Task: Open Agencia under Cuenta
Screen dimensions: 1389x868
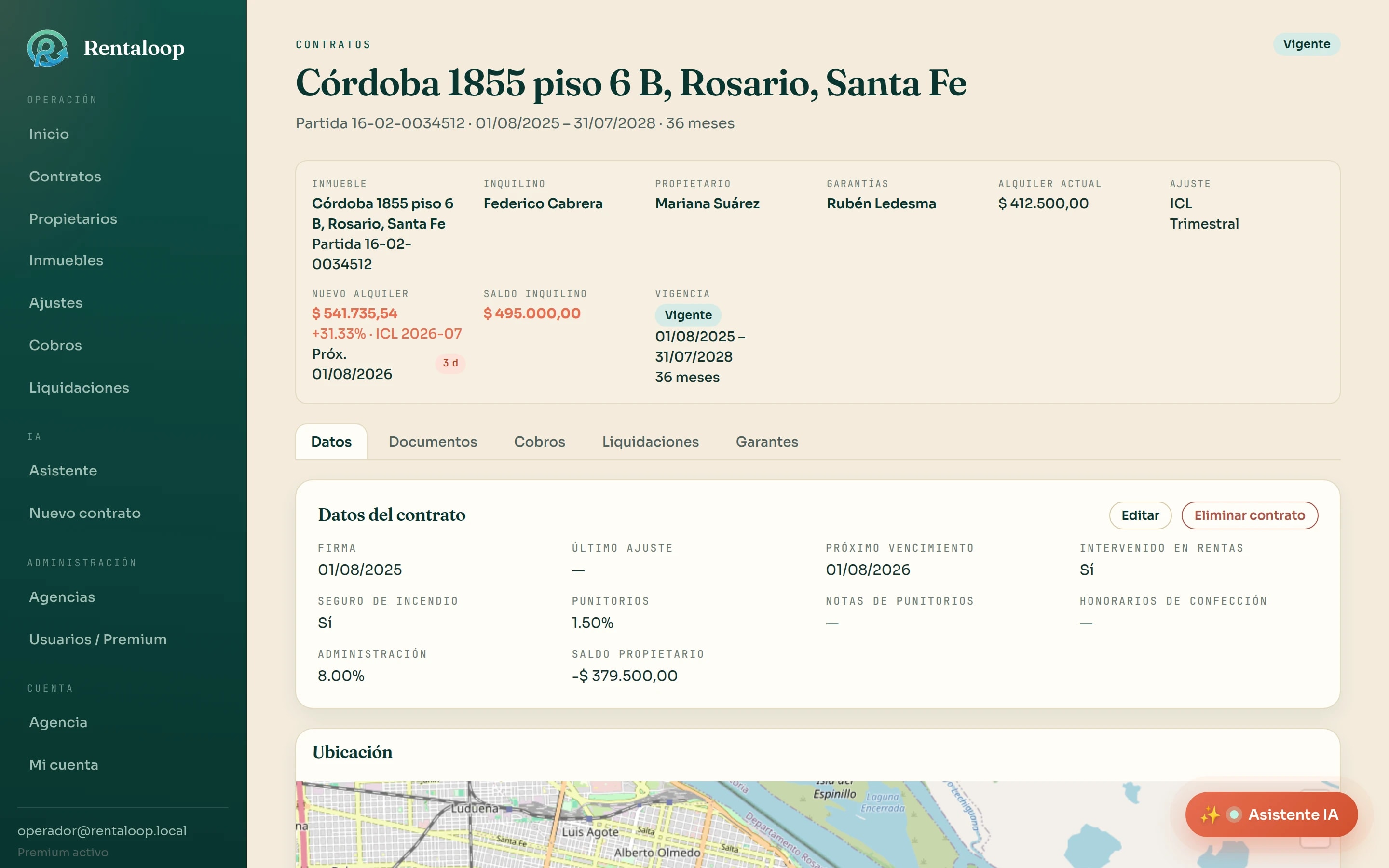Action: click(x=58, y=722)
